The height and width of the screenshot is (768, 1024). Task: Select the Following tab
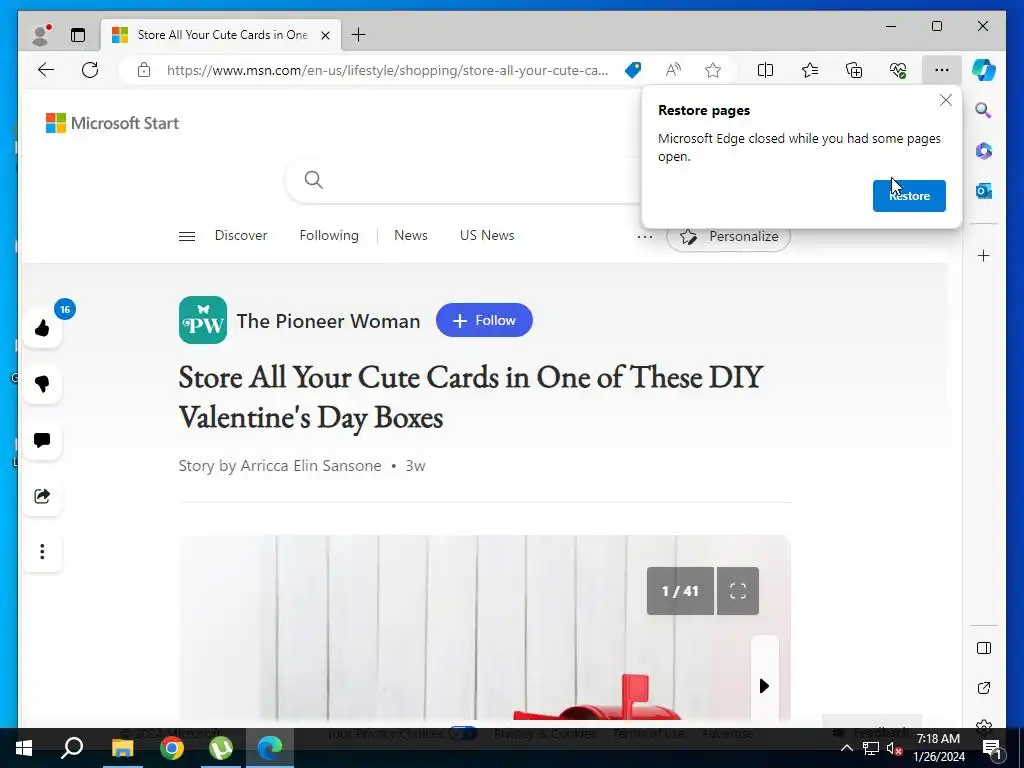pyautogui.click(x=329, y=235)
